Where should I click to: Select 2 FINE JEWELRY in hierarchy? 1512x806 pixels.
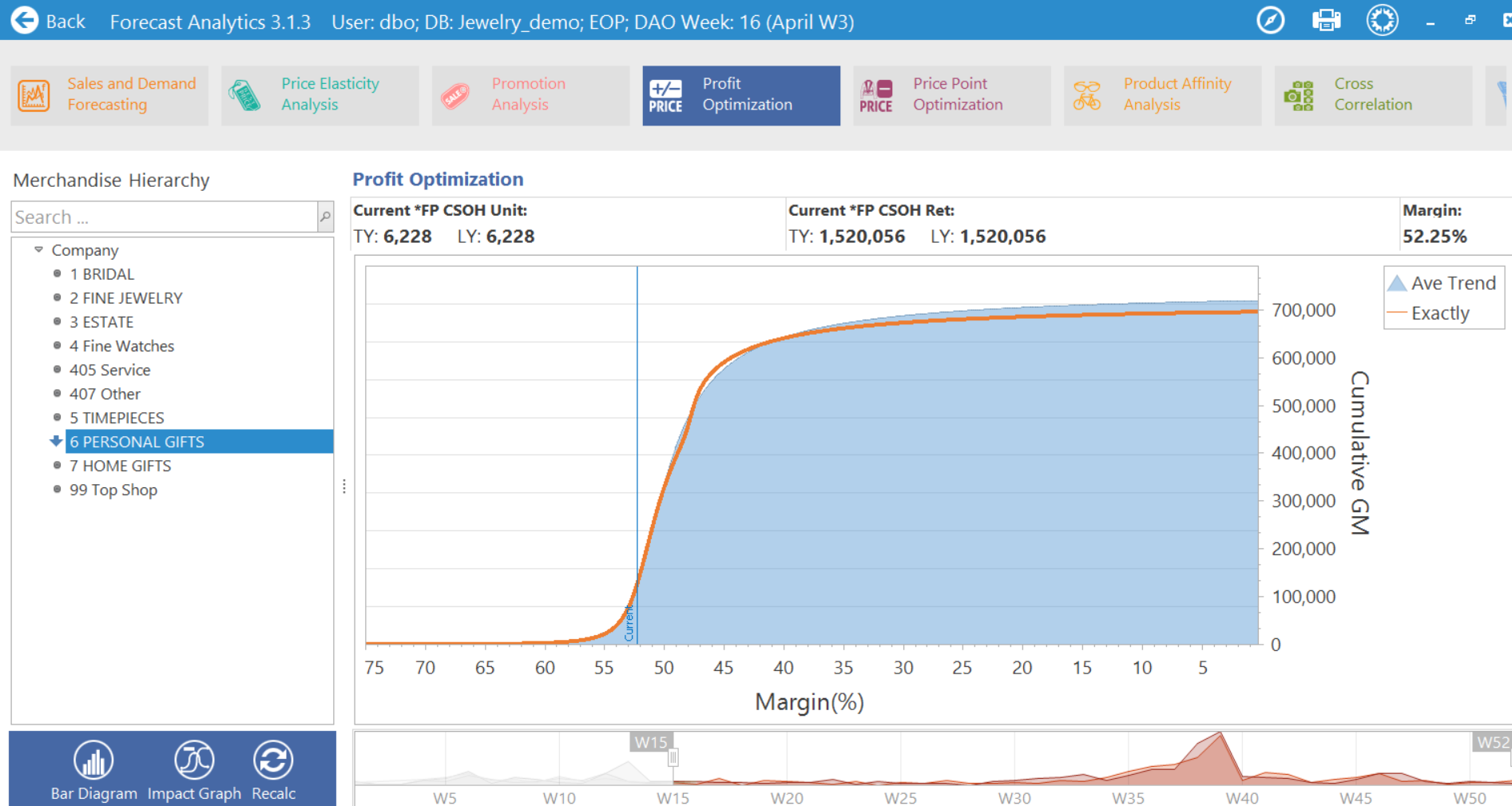pyautogui.click(x=126, y=298)
